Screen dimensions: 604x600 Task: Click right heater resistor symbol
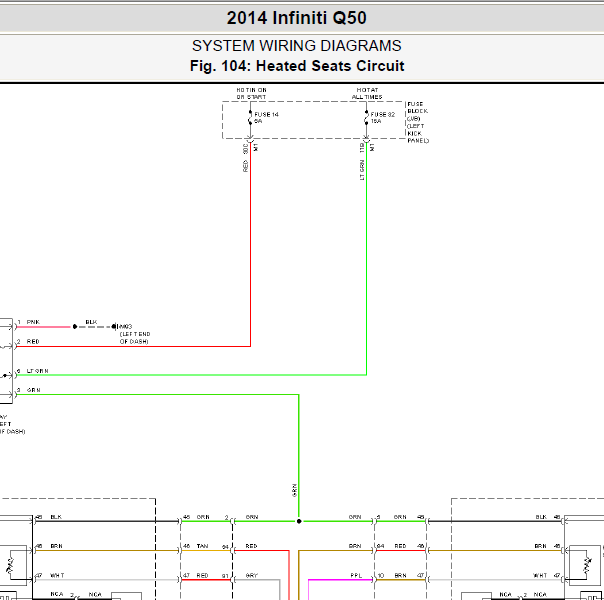[x=587, y=565]
